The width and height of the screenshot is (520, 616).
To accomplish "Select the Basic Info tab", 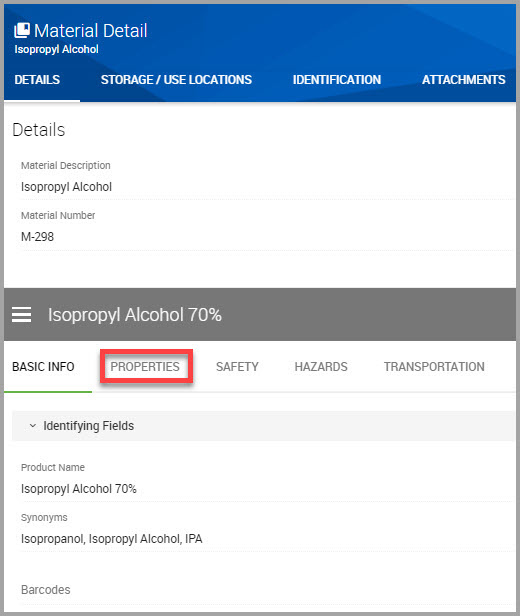I will coord(43,367).
